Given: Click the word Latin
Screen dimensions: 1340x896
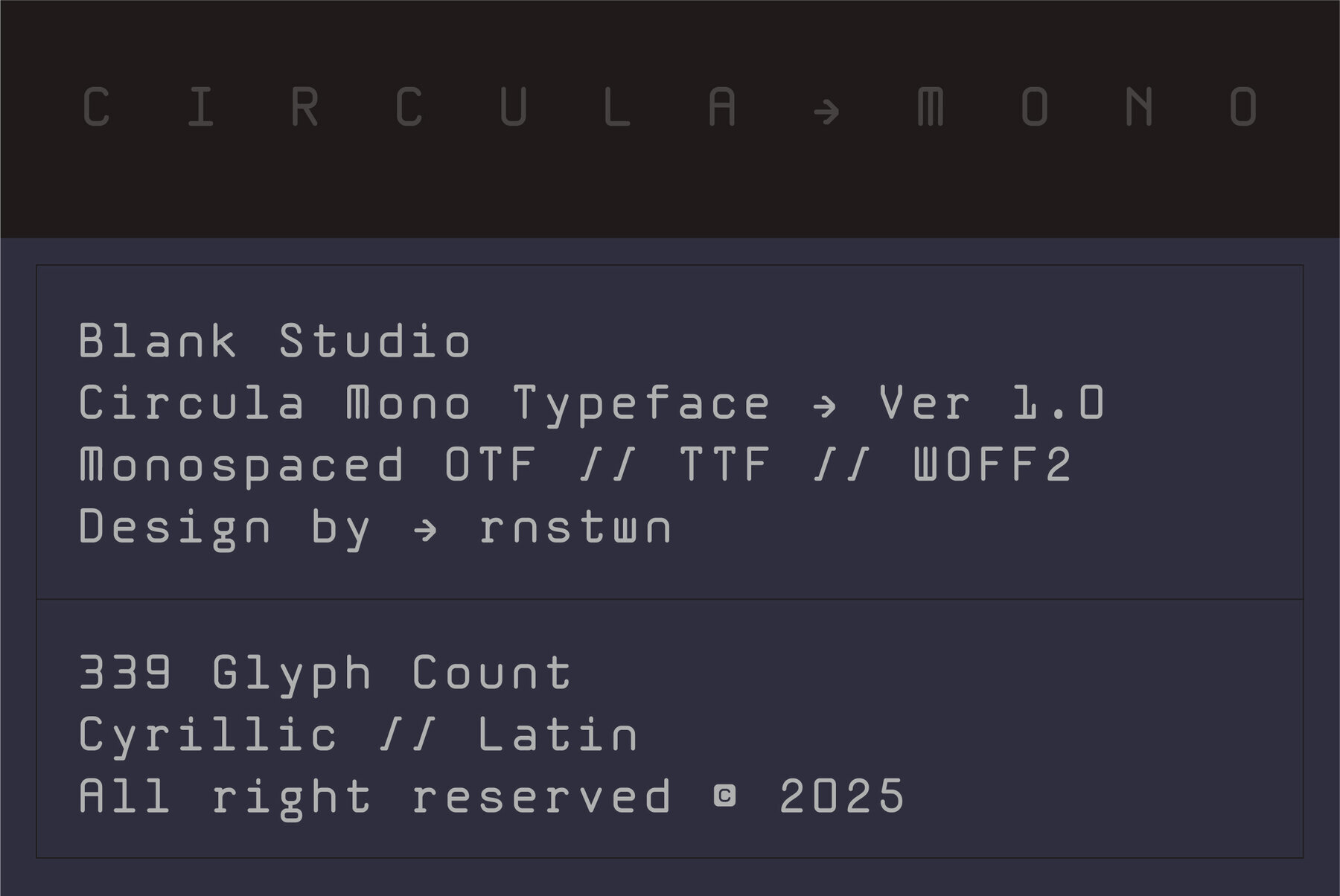Looking at the screenshot, I should (558, 735).
